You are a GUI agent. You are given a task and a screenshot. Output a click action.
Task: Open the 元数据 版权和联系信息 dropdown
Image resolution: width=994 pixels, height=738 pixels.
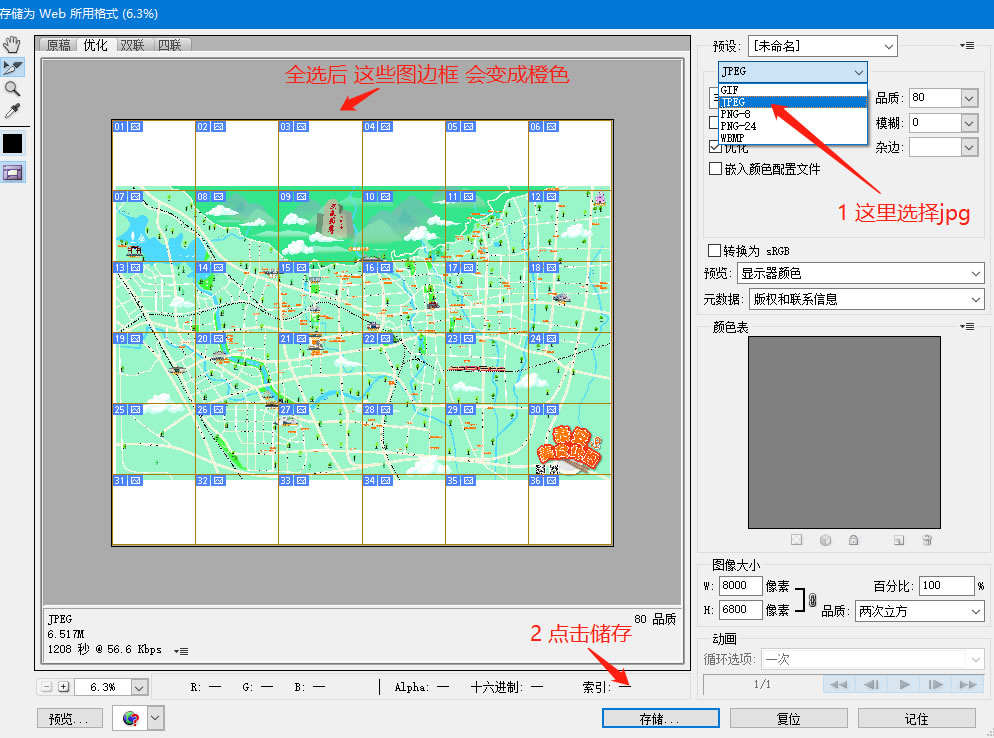[x=866, y=299]
